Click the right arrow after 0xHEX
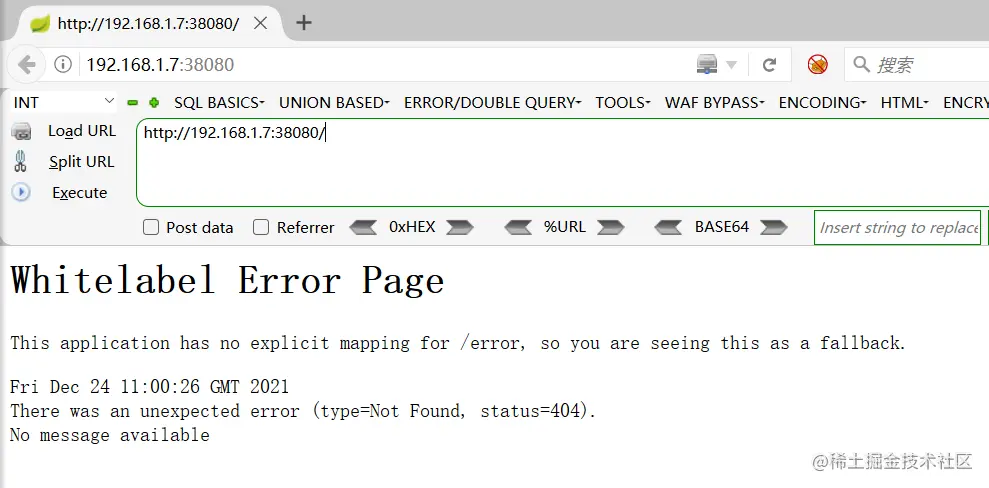Viewport: 989px width, 488px height. [460, 227]
